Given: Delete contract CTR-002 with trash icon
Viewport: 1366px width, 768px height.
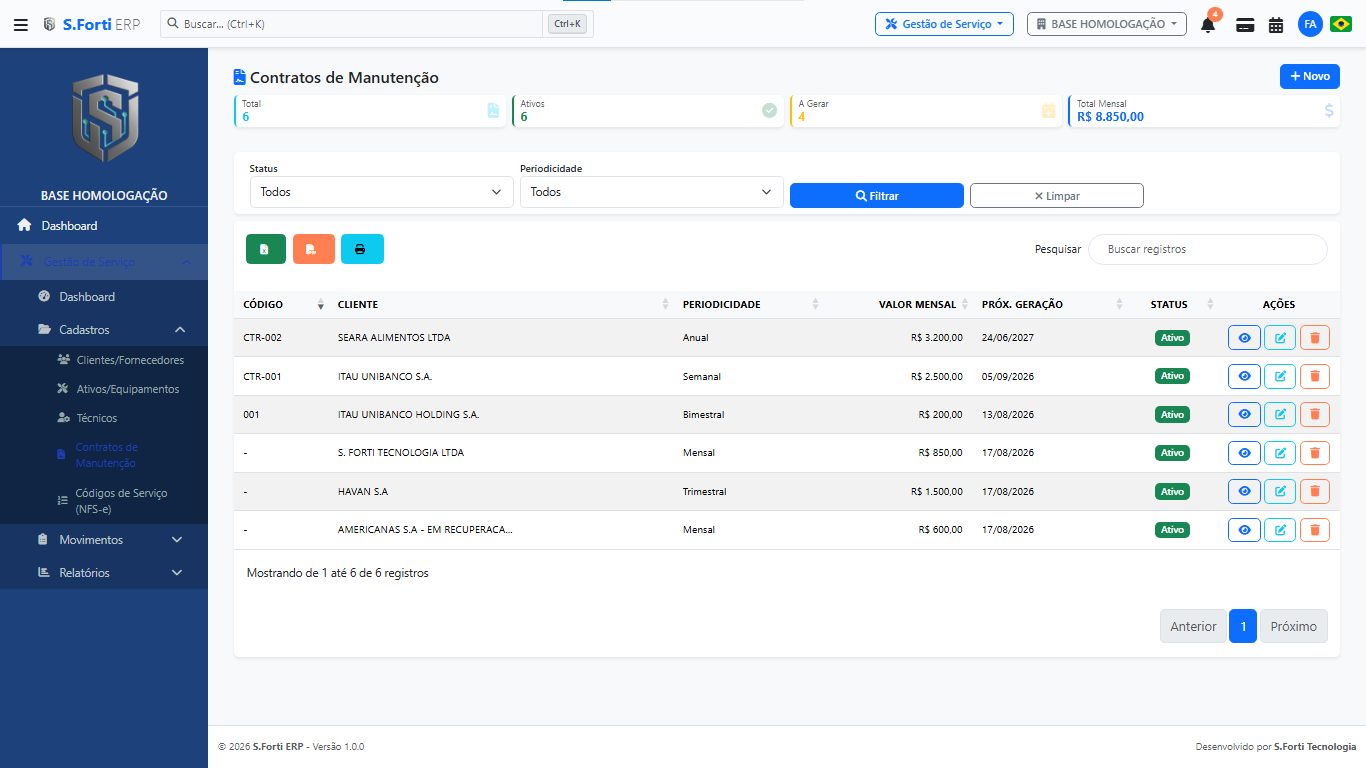Looking at the screenshot, I should (1315, 338).
